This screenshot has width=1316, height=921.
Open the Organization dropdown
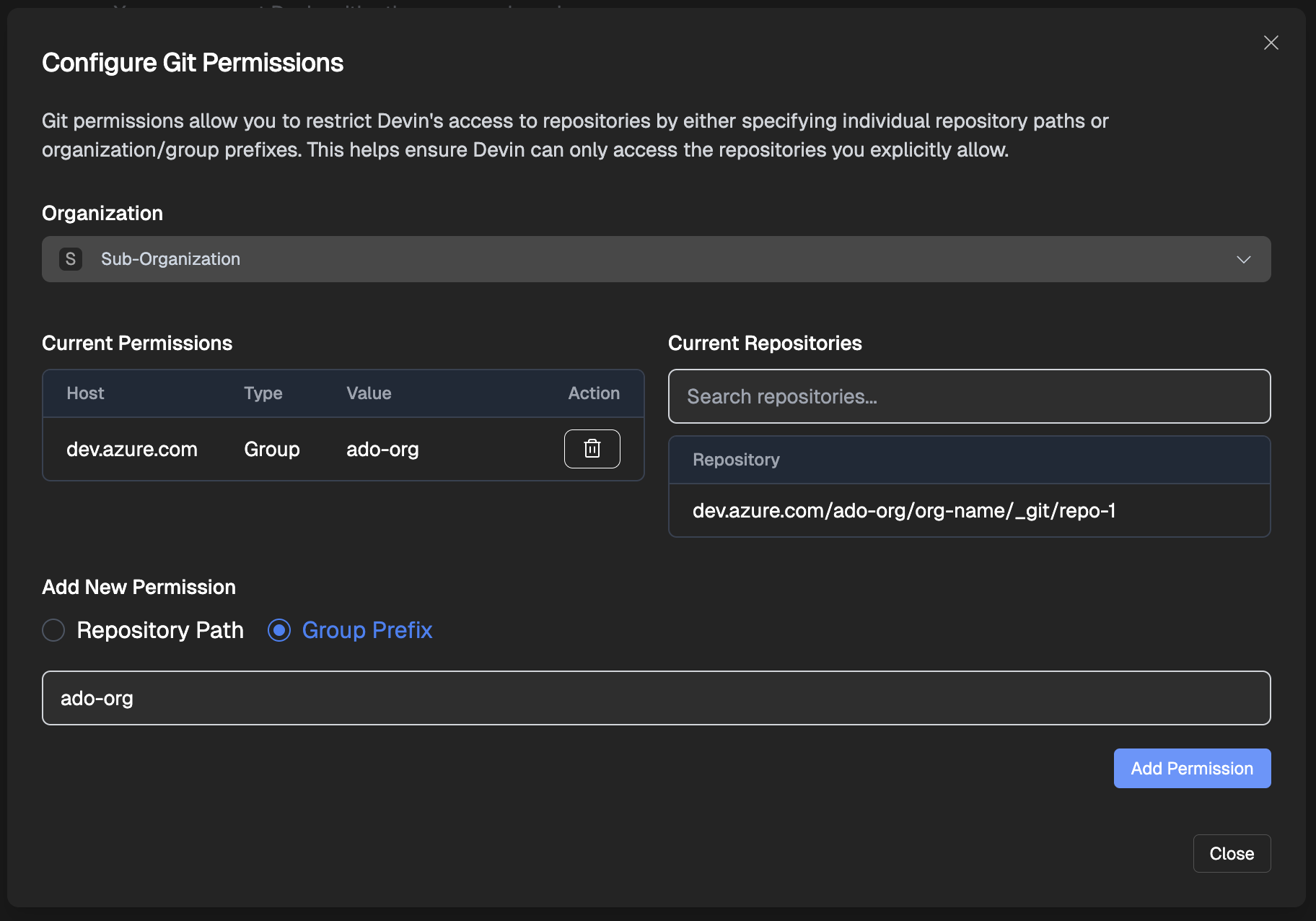pyautogui.click(x=655, y=259)
